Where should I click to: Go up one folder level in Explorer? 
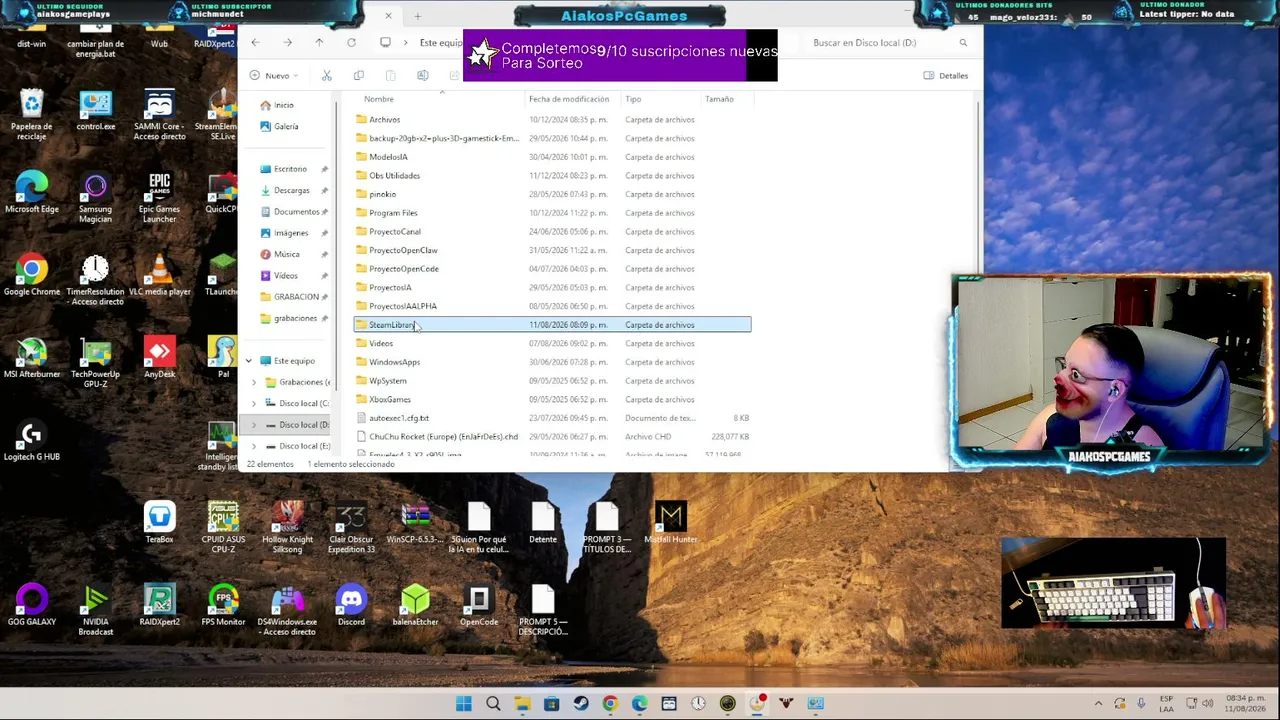[319, 43]
